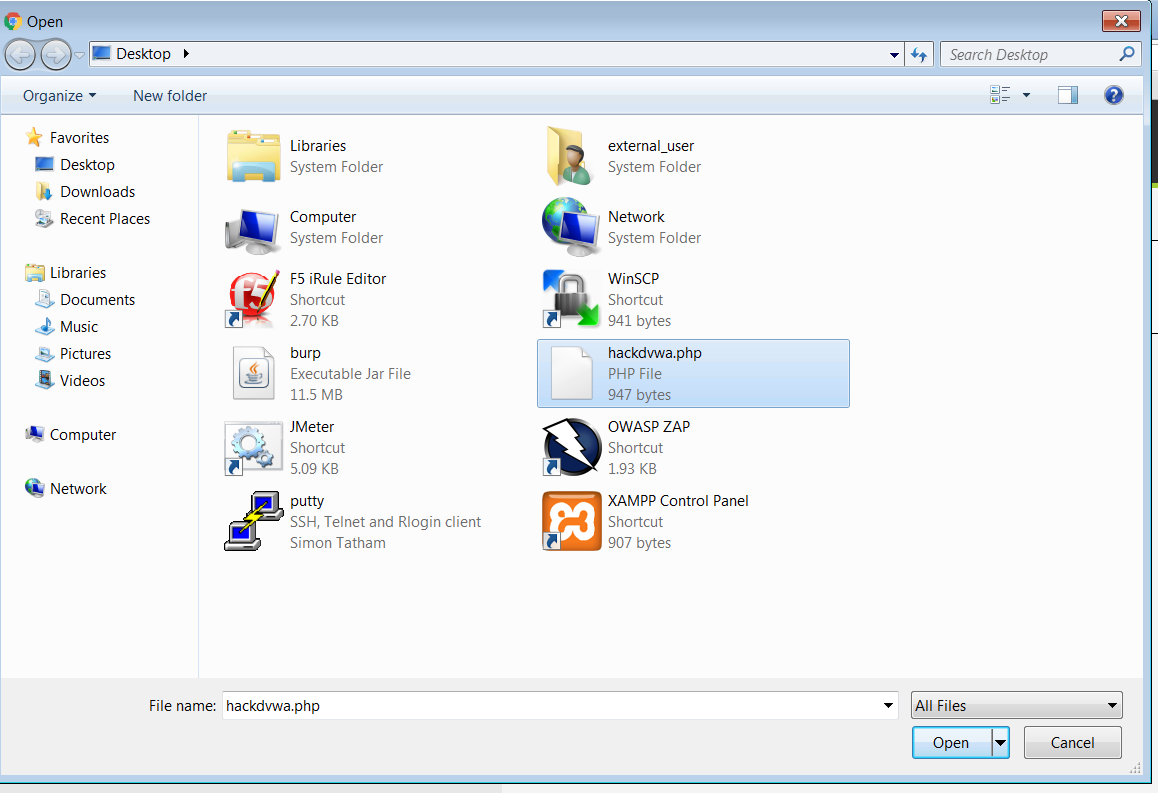Select the Network system folder icon
This screenshot has width=1158, height=793.
tap(571, 227)
